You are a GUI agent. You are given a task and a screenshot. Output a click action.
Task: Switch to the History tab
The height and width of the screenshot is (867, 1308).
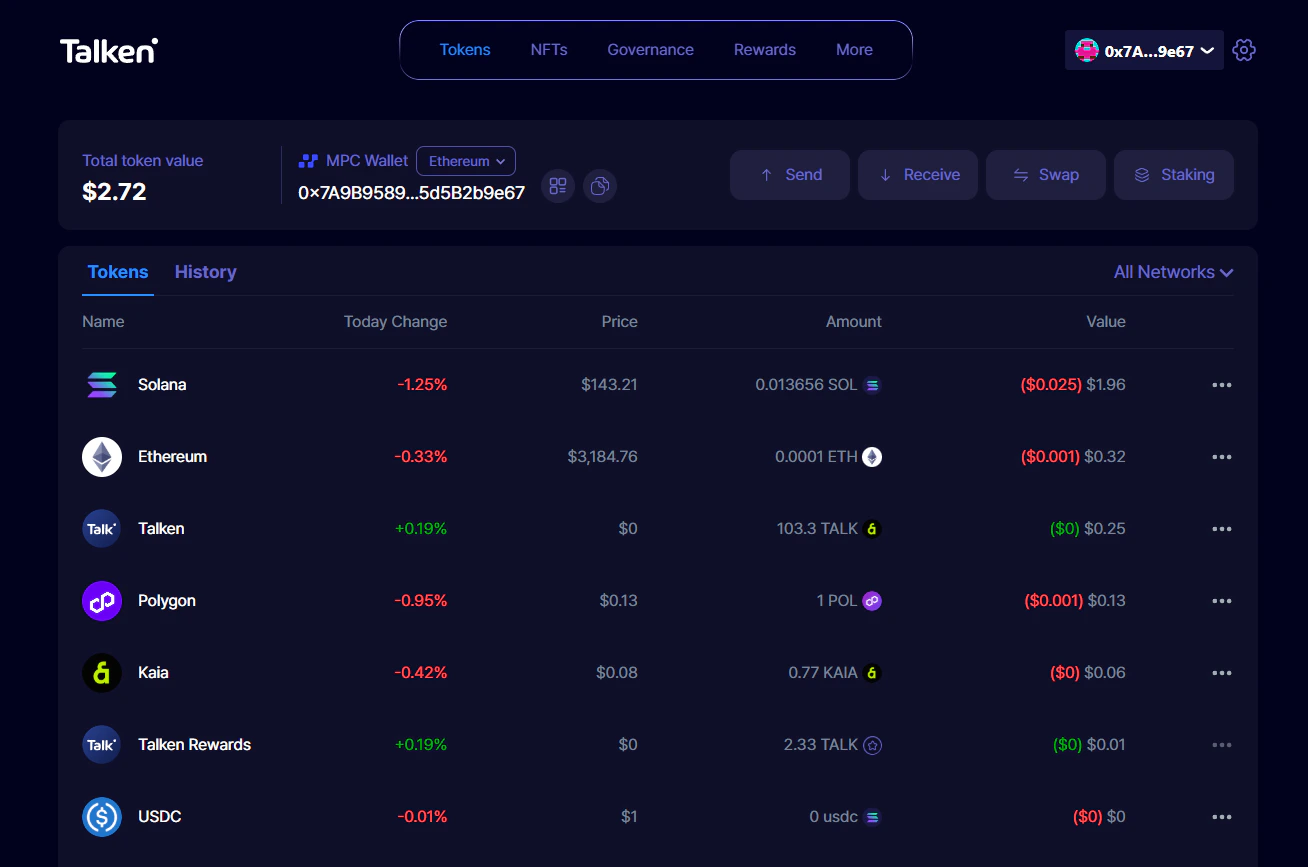point(205,272)
